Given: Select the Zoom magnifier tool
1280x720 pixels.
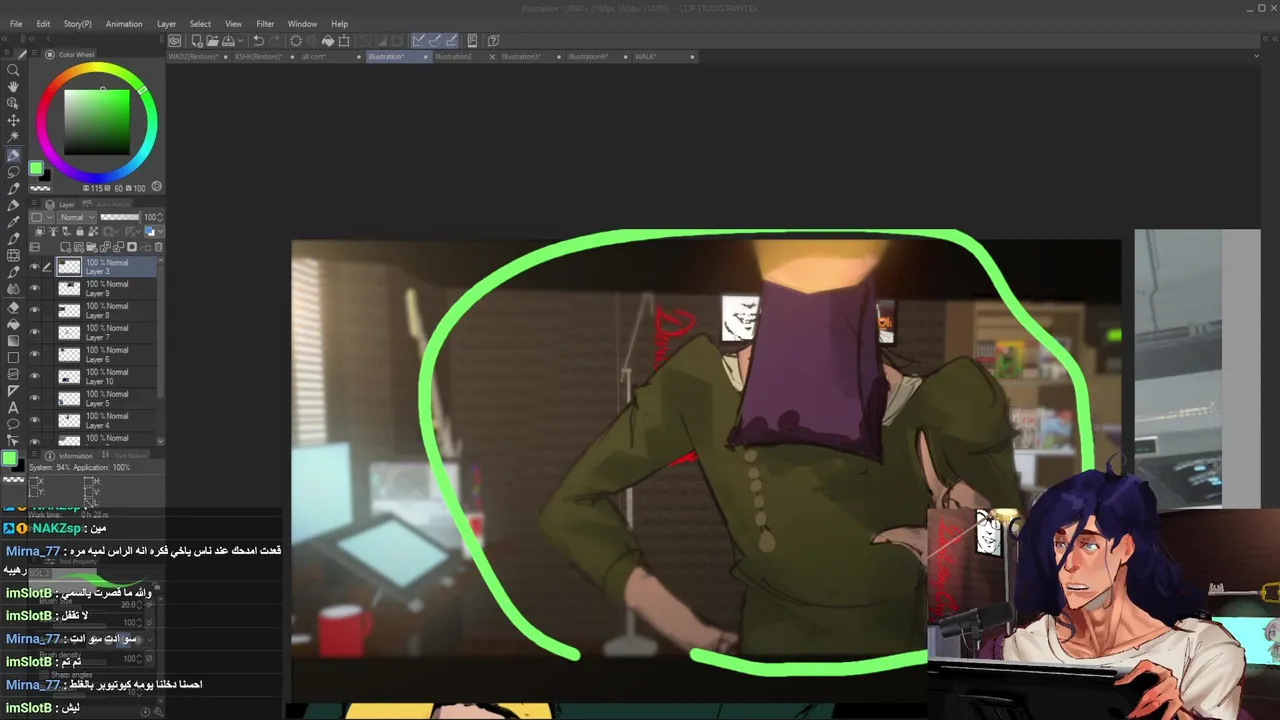Looking at the screenshot, I should coord(13,70).
